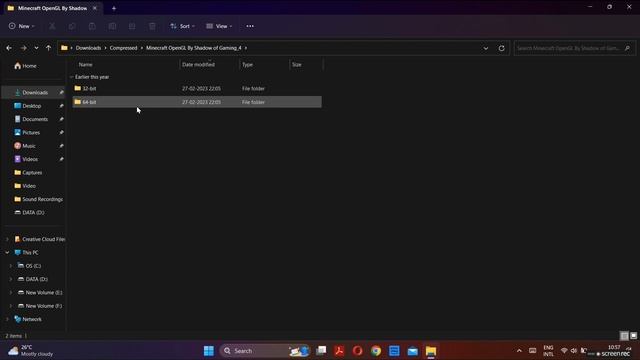Select the 64-bit folder row
Screen dimensions: 640x360
point(197,102)
